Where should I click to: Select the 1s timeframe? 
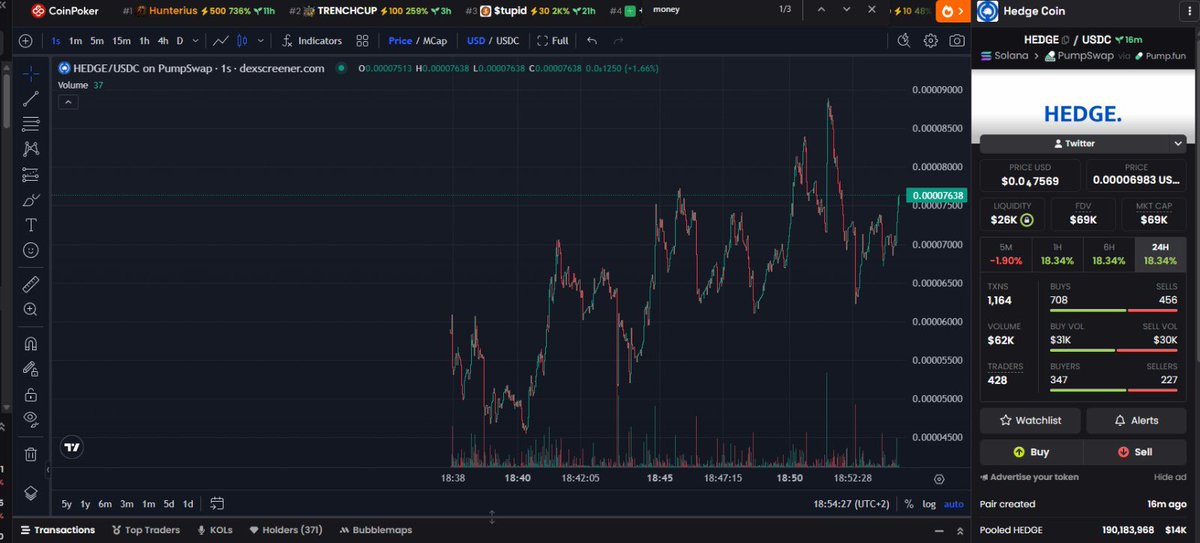(56, 41)
